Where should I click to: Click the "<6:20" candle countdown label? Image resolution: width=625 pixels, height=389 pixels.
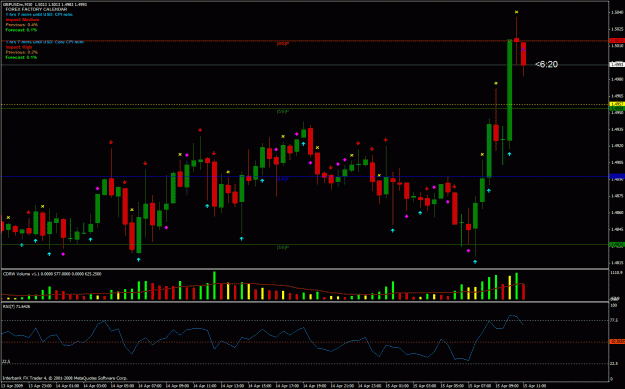point(546,64)
